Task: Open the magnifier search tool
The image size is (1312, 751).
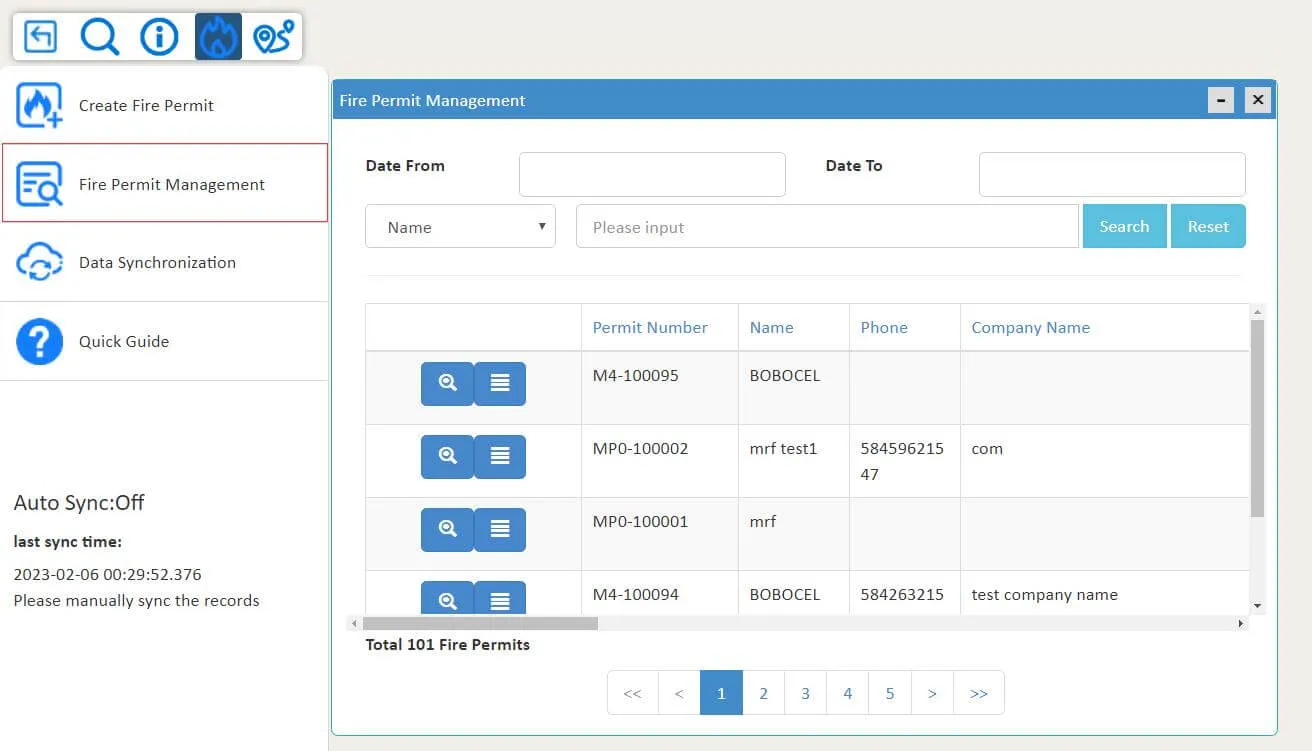Action: click(100, 37)
